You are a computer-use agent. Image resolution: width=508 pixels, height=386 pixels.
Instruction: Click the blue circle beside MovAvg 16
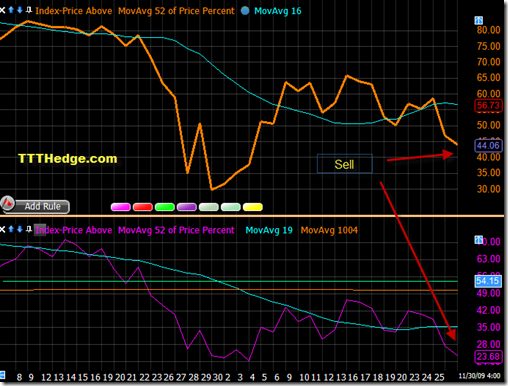click(245, 11)
